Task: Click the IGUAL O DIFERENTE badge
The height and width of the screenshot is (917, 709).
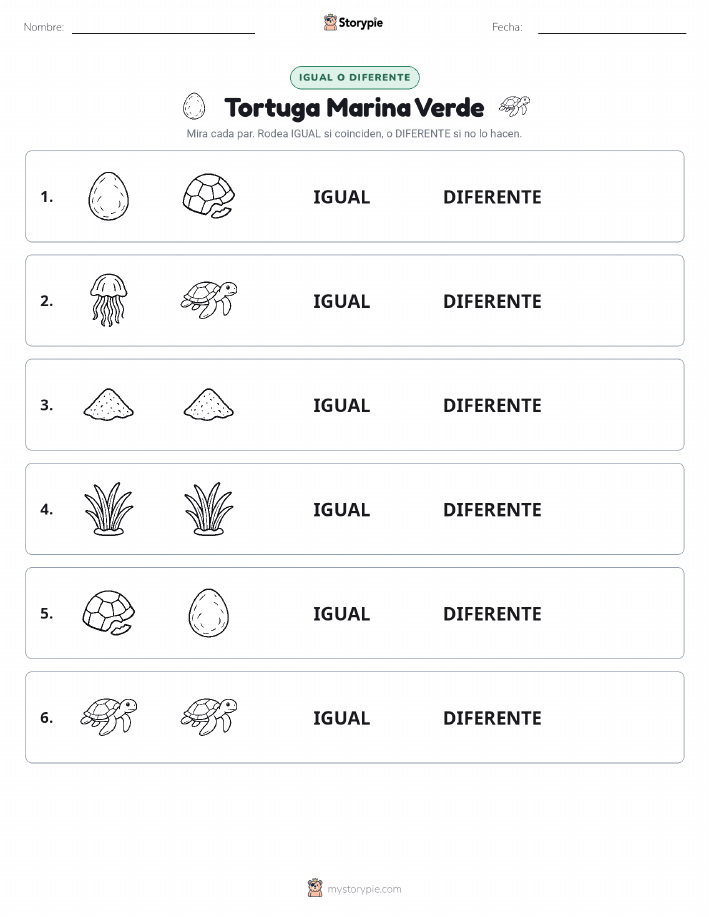Action: coord(354,77)
